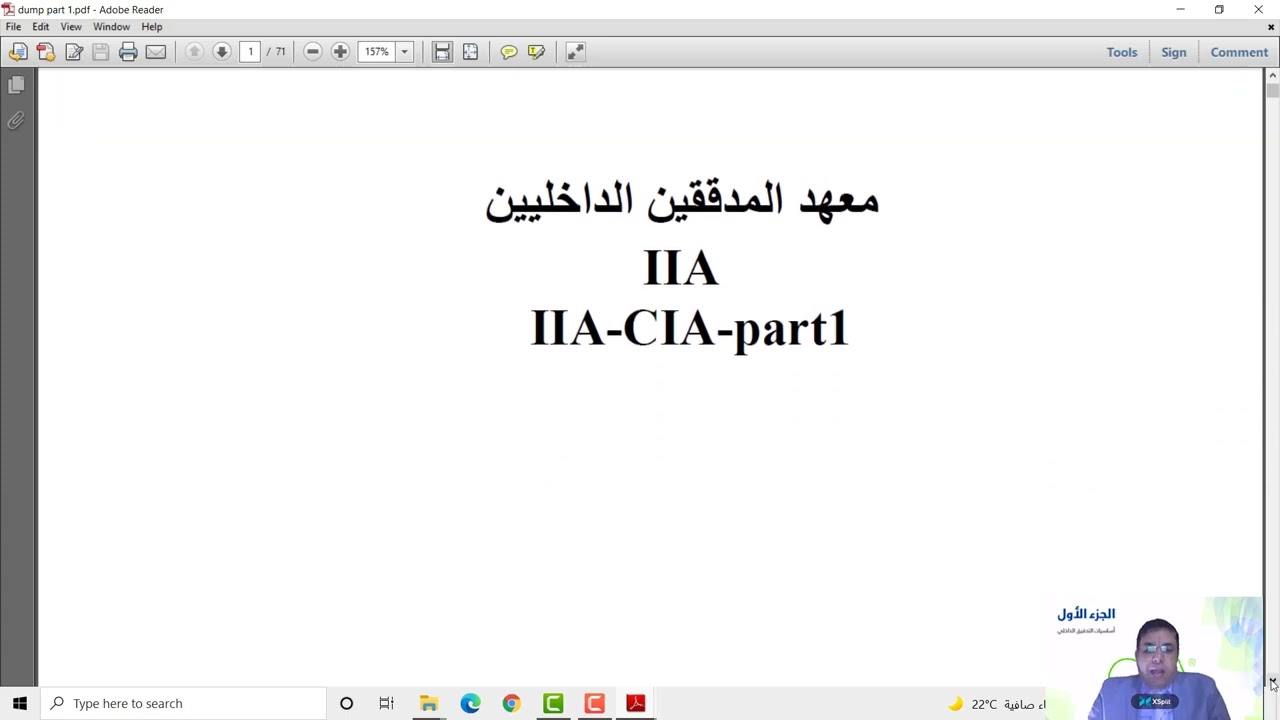Click the IIA-CIA-part1 title text

click(x=689, y=328)
